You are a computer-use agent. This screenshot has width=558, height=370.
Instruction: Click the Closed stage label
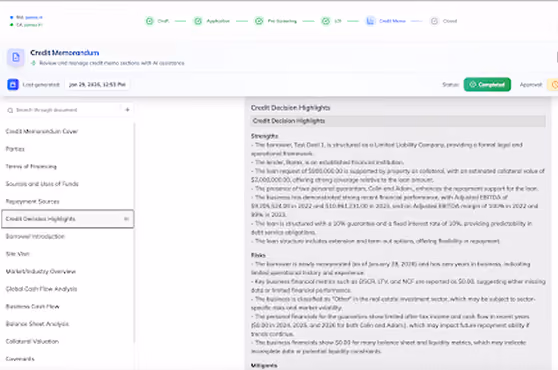450,21
